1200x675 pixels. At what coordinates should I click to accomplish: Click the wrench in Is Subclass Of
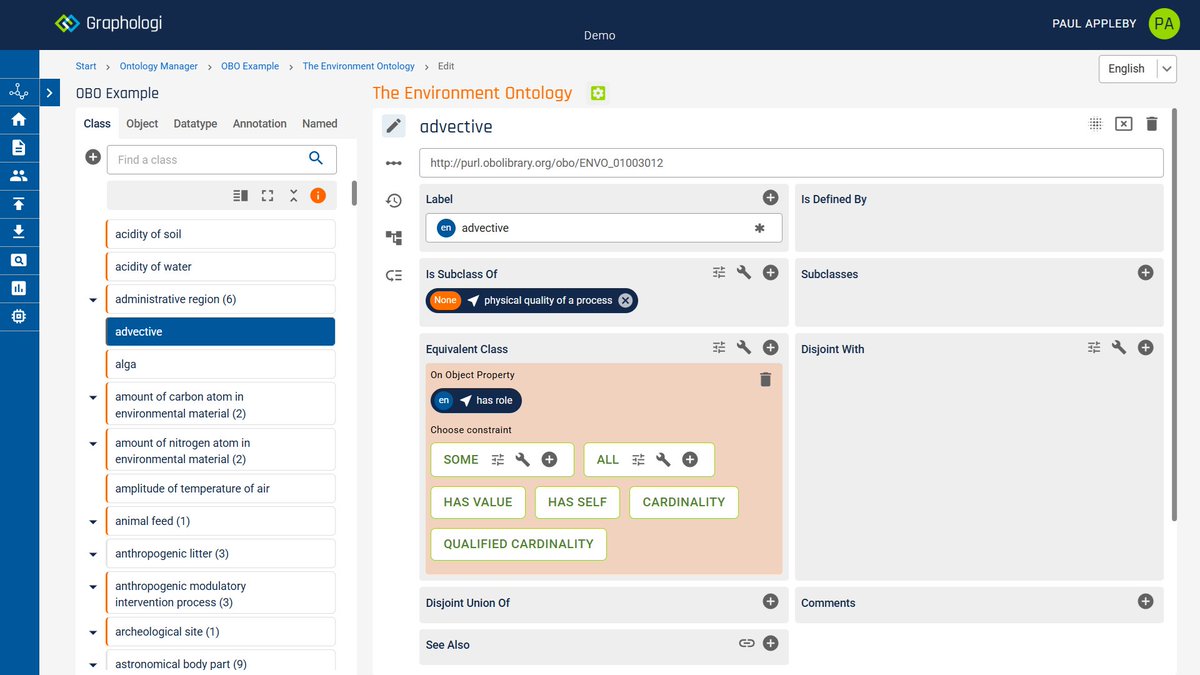coord(744,272)
